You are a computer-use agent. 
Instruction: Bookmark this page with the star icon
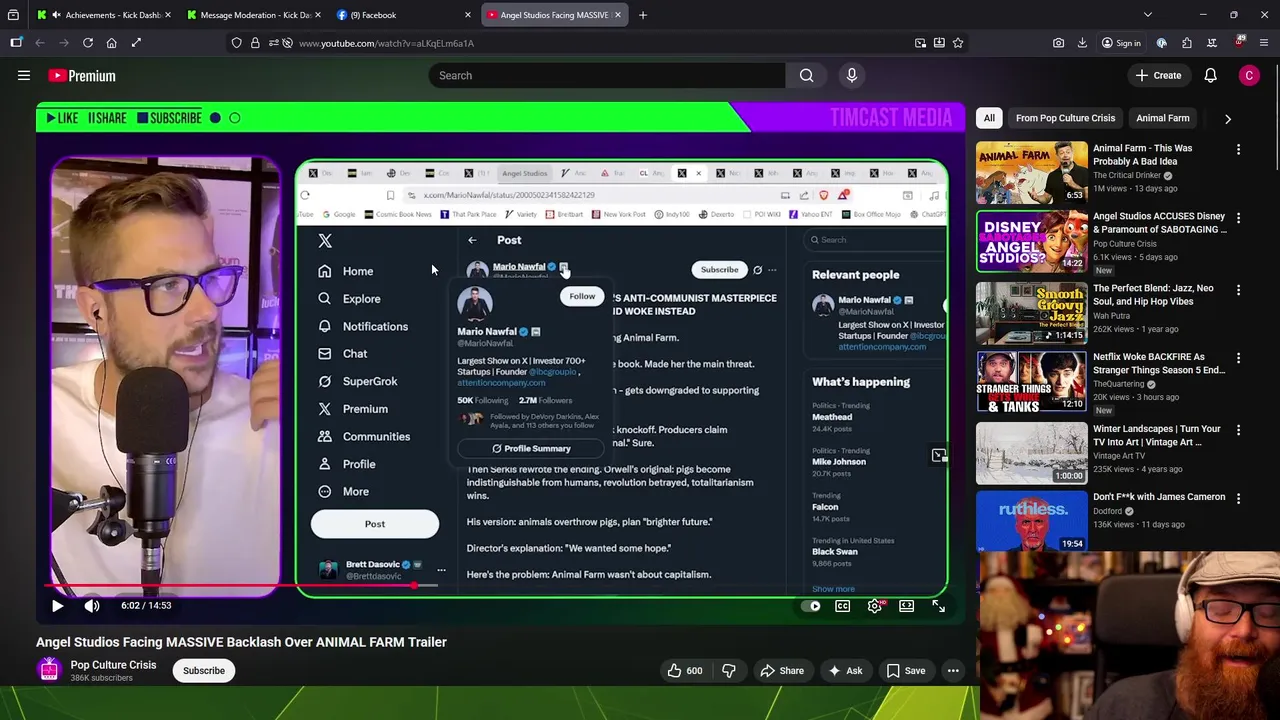[958, 43]
